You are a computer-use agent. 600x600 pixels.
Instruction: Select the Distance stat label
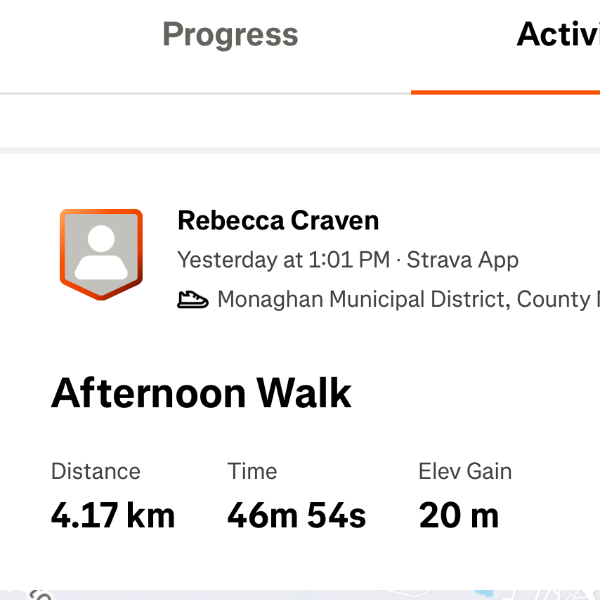coord(96,471)
